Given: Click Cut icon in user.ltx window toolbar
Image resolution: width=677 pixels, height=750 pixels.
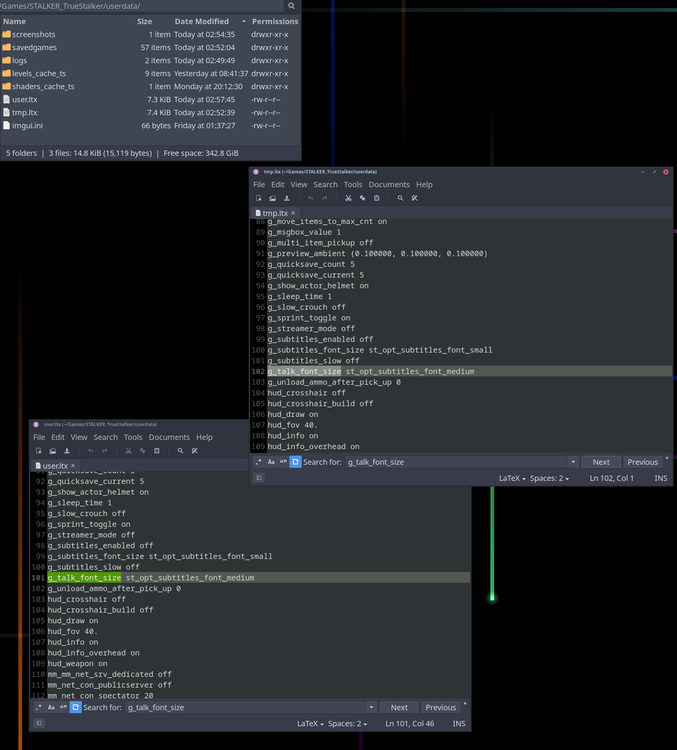Looking at the screenshot, I should click(x=128, y=451).
